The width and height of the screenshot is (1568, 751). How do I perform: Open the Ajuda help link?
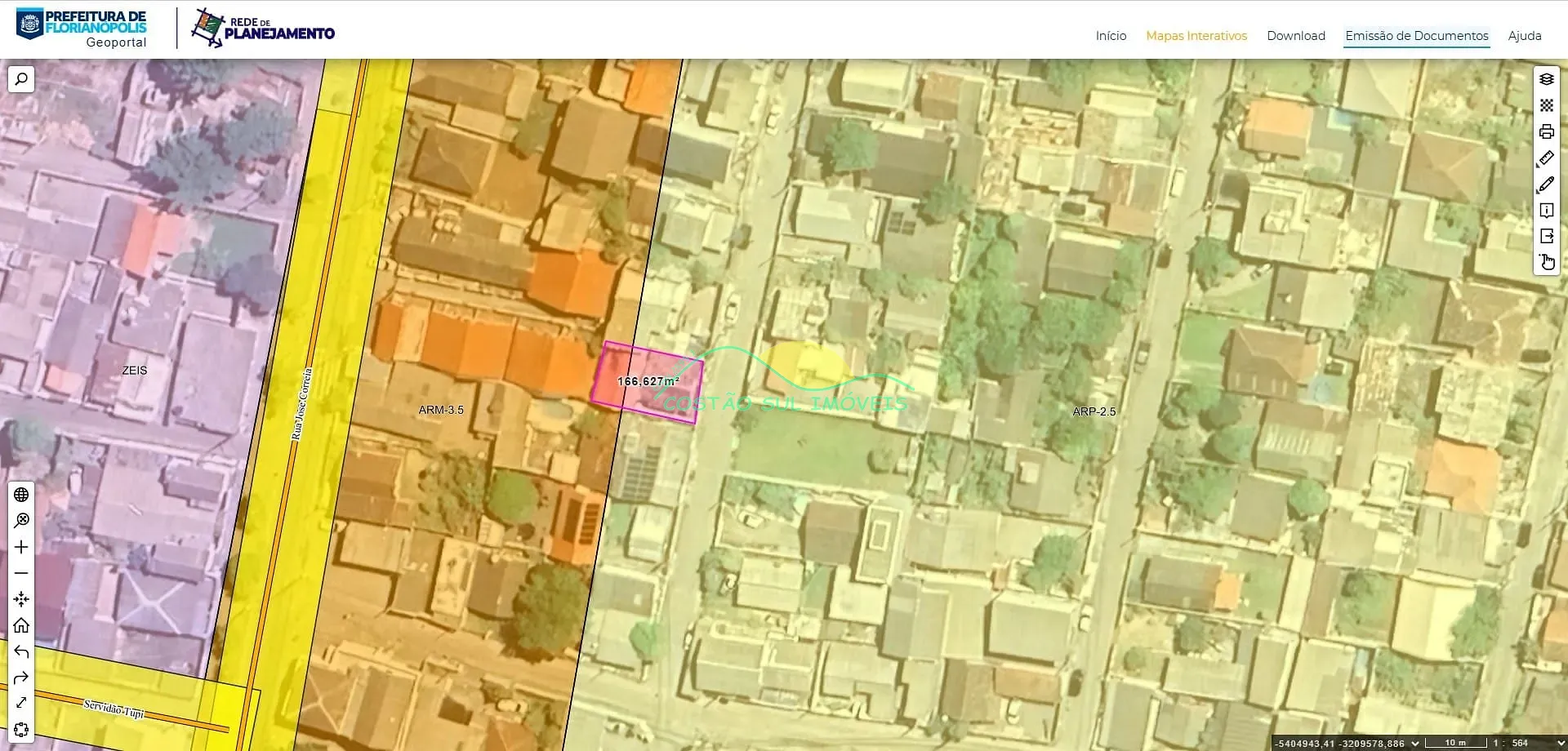1524,36
